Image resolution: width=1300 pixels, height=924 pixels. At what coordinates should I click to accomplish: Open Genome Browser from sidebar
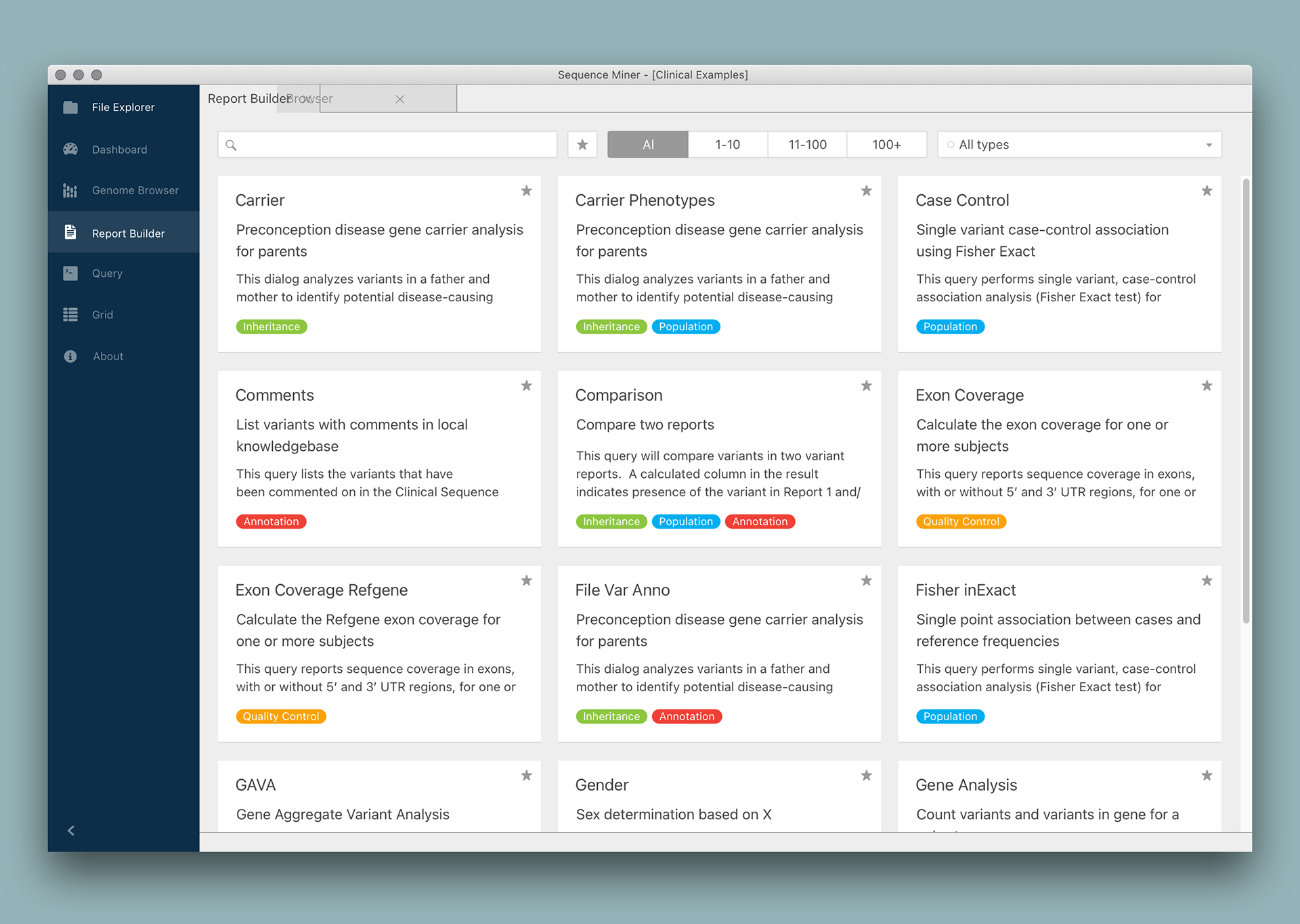point(123,190)
